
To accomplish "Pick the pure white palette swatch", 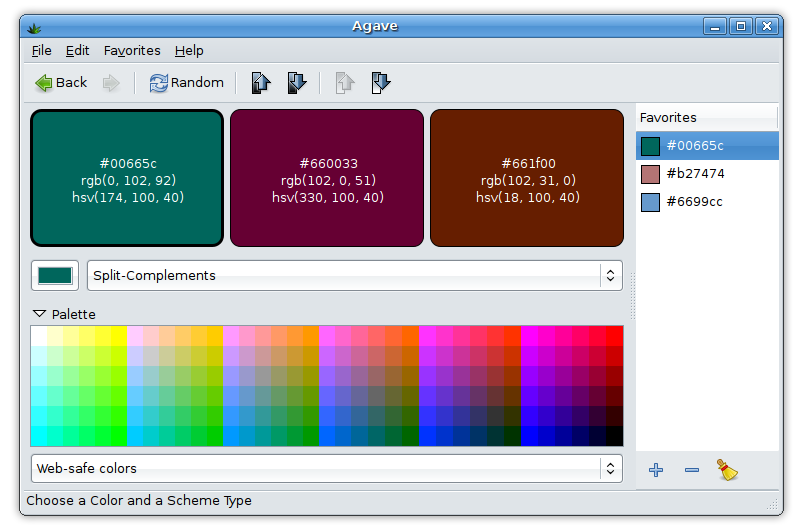I will 39,336.
